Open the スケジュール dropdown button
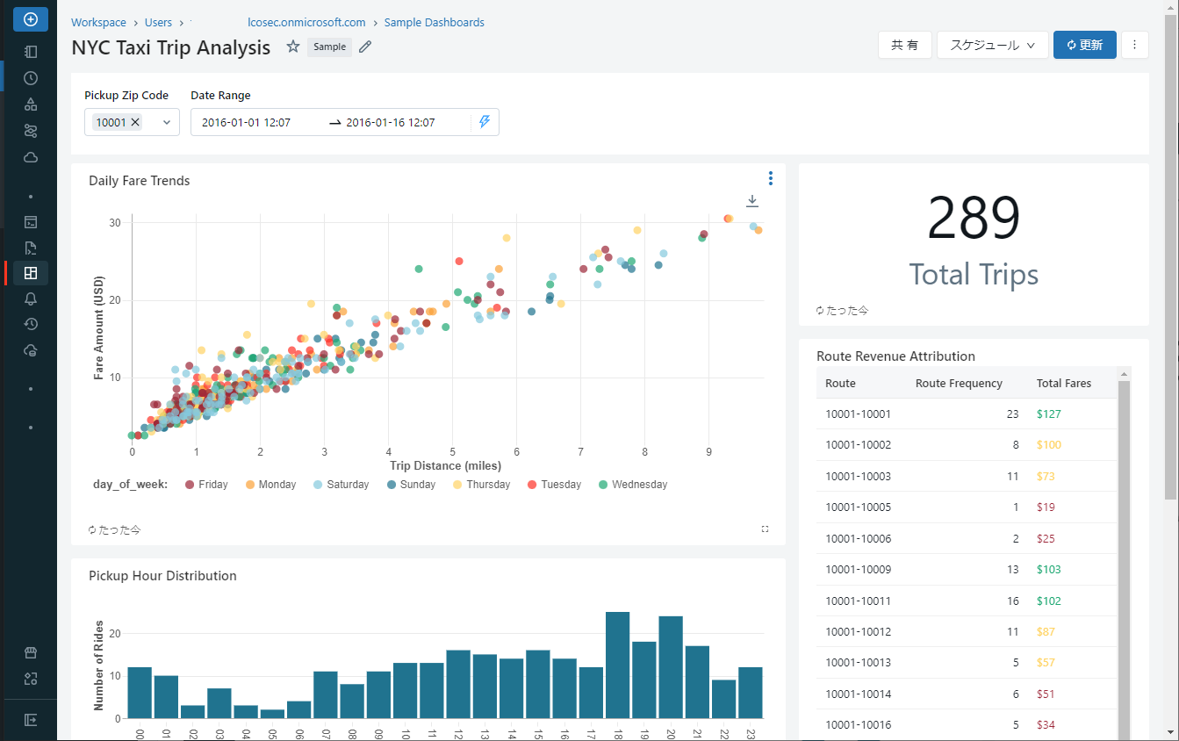1179x741 pixels. [991, 45]
